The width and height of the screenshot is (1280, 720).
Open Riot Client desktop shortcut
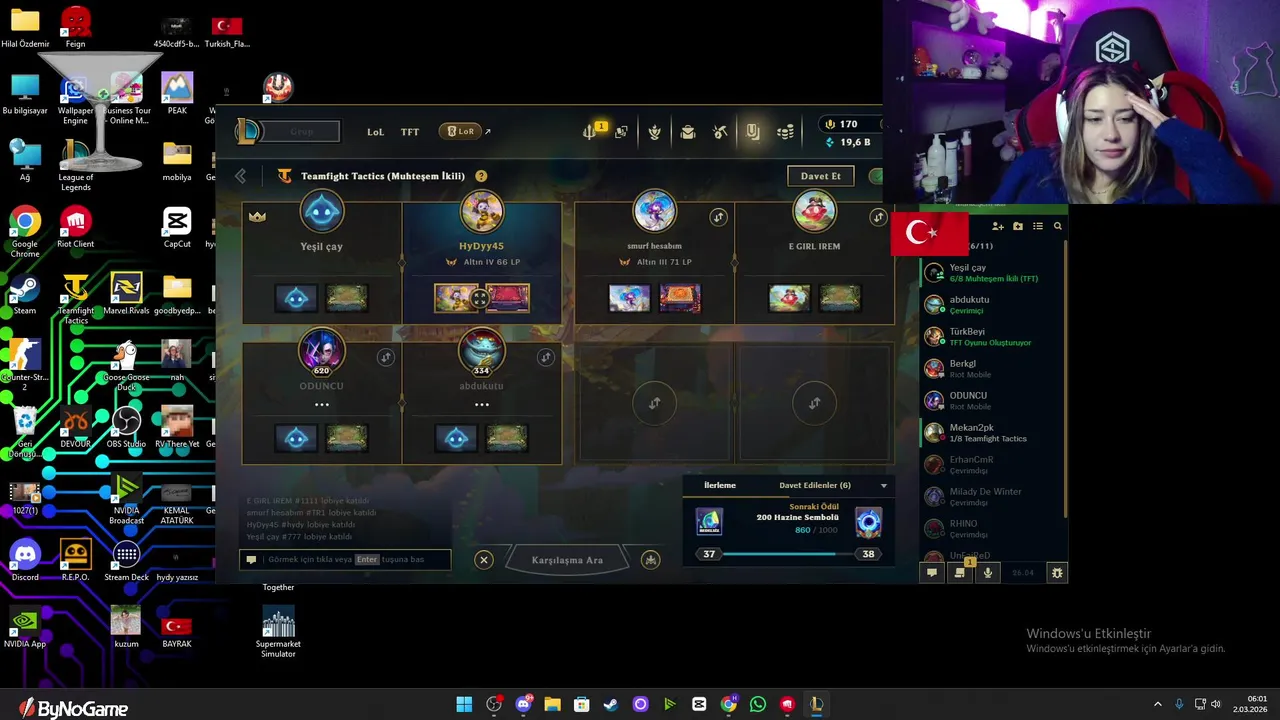(76, 227)
